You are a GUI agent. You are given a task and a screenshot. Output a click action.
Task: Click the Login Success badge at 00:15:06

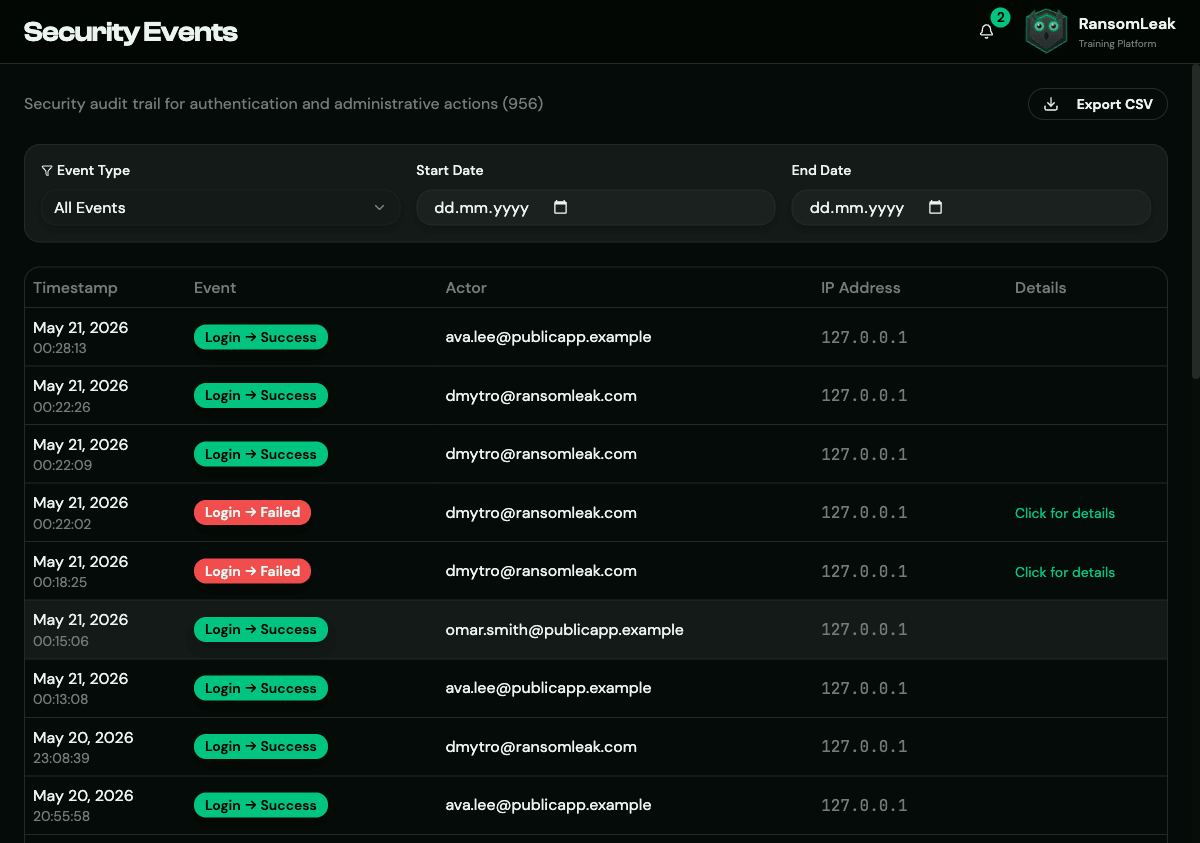point(261,629)
